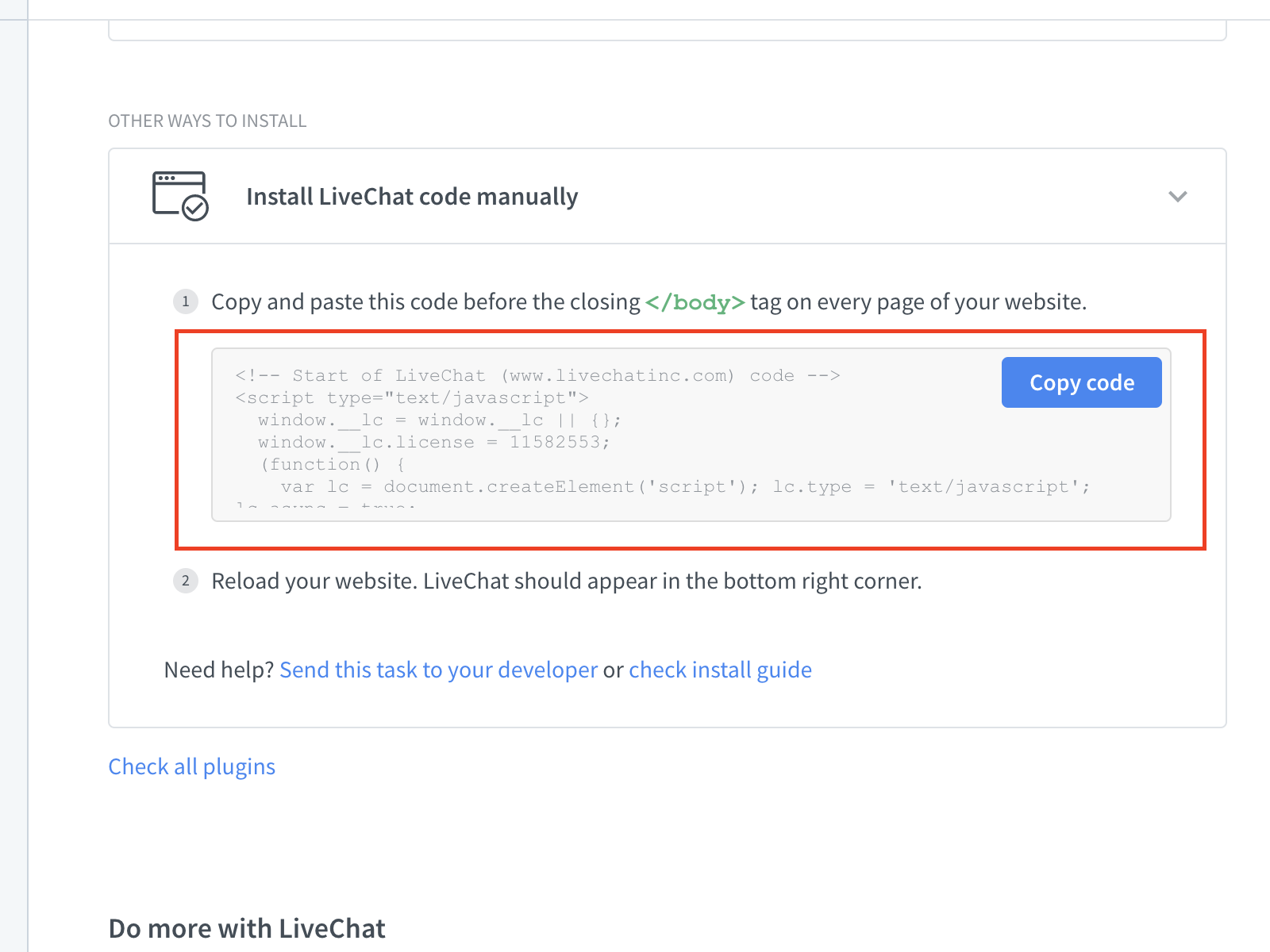
Task: Click the OTHER WAYS TO INSTALL label
Action: click(x=207, y=121)
